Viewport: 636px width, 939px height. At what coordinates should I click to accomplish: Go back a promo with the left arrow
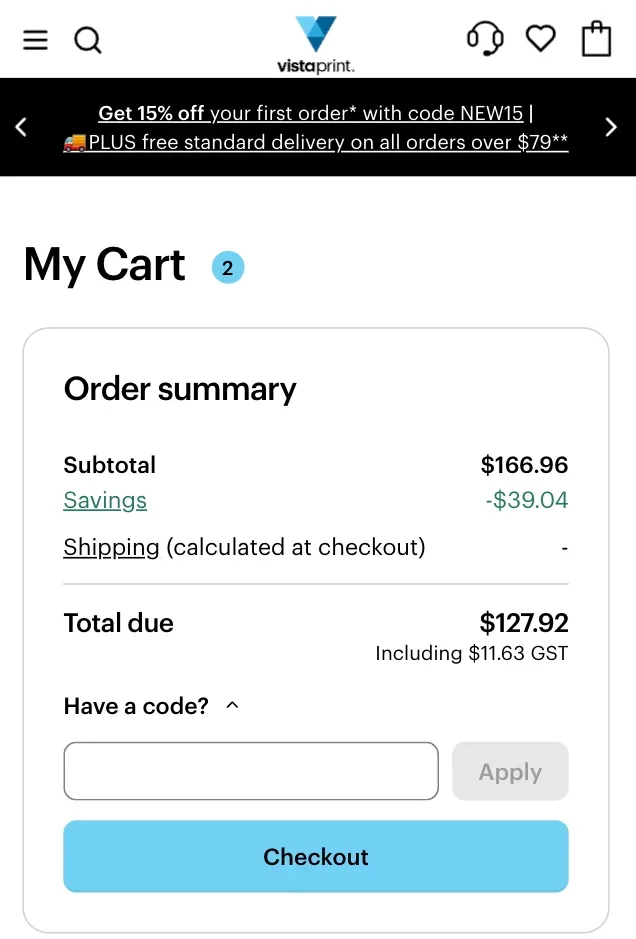(21, 127)
